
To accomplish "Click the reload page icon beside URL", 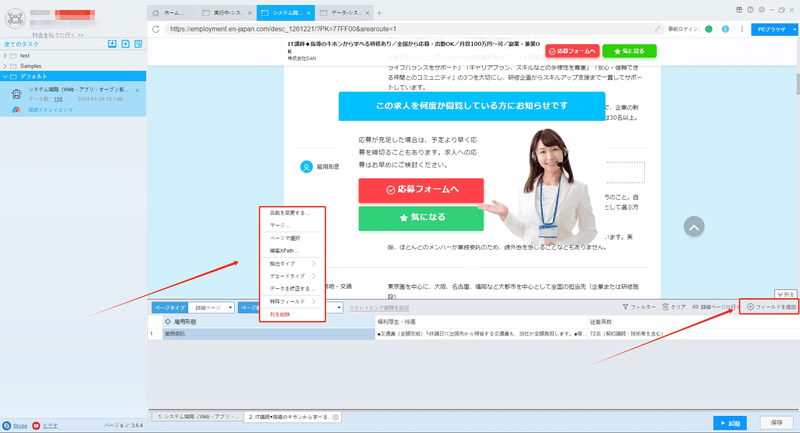I will (156, 29).
